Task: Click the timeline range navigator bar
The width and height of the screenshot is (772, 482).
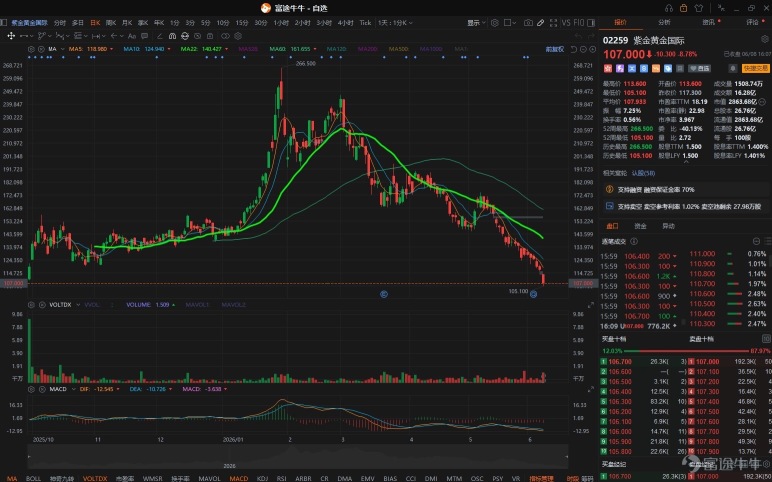Action: point(298,456)
